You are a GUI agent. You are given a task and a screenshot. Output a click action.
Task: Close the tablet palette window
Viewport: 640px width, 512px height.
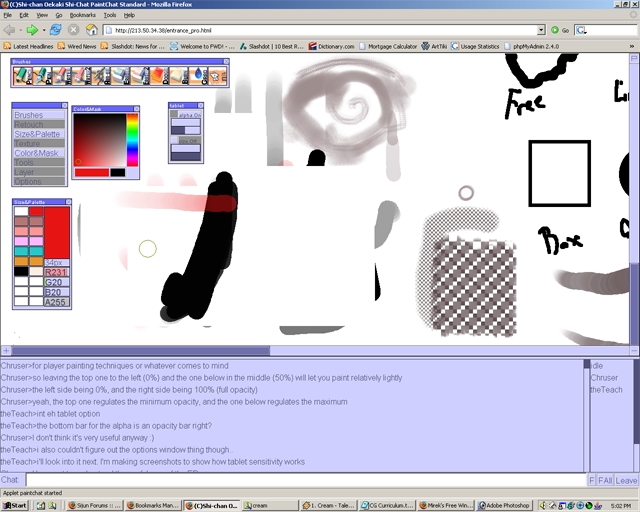[200, 105]
